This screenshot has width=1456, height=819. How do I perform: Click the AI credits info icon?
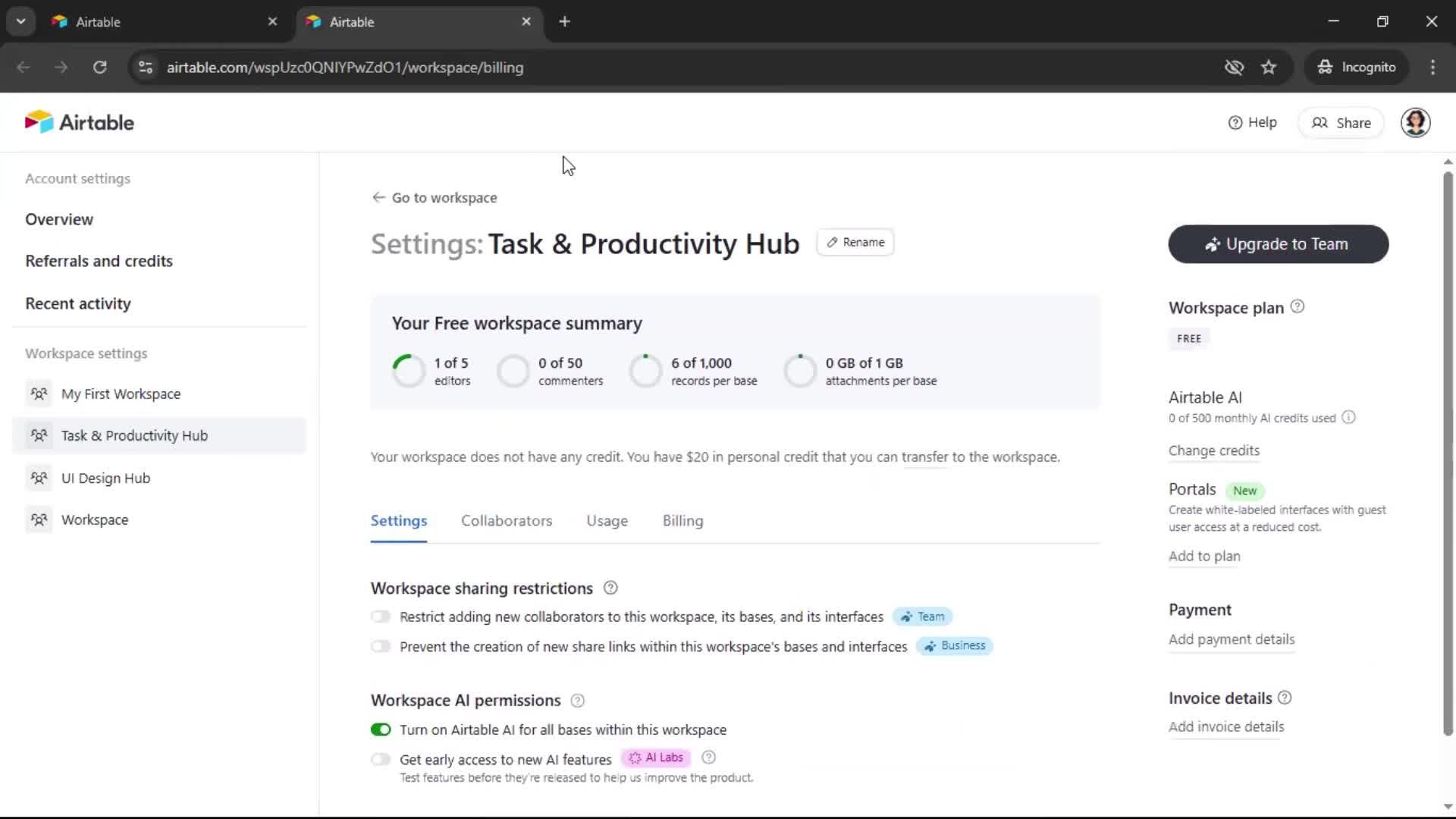pos(1348,417)
